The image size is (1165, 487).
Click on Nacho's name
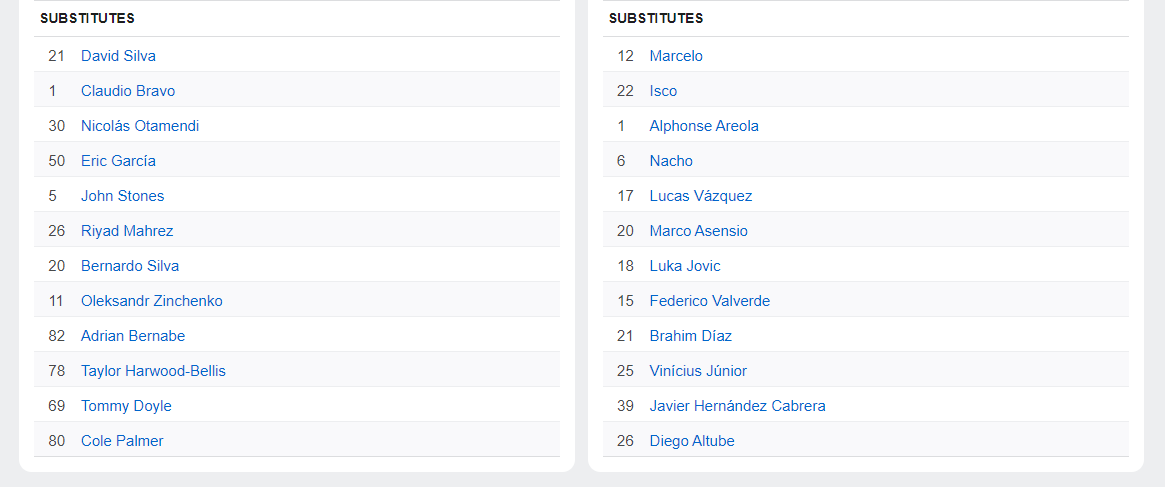click(671, 161)
